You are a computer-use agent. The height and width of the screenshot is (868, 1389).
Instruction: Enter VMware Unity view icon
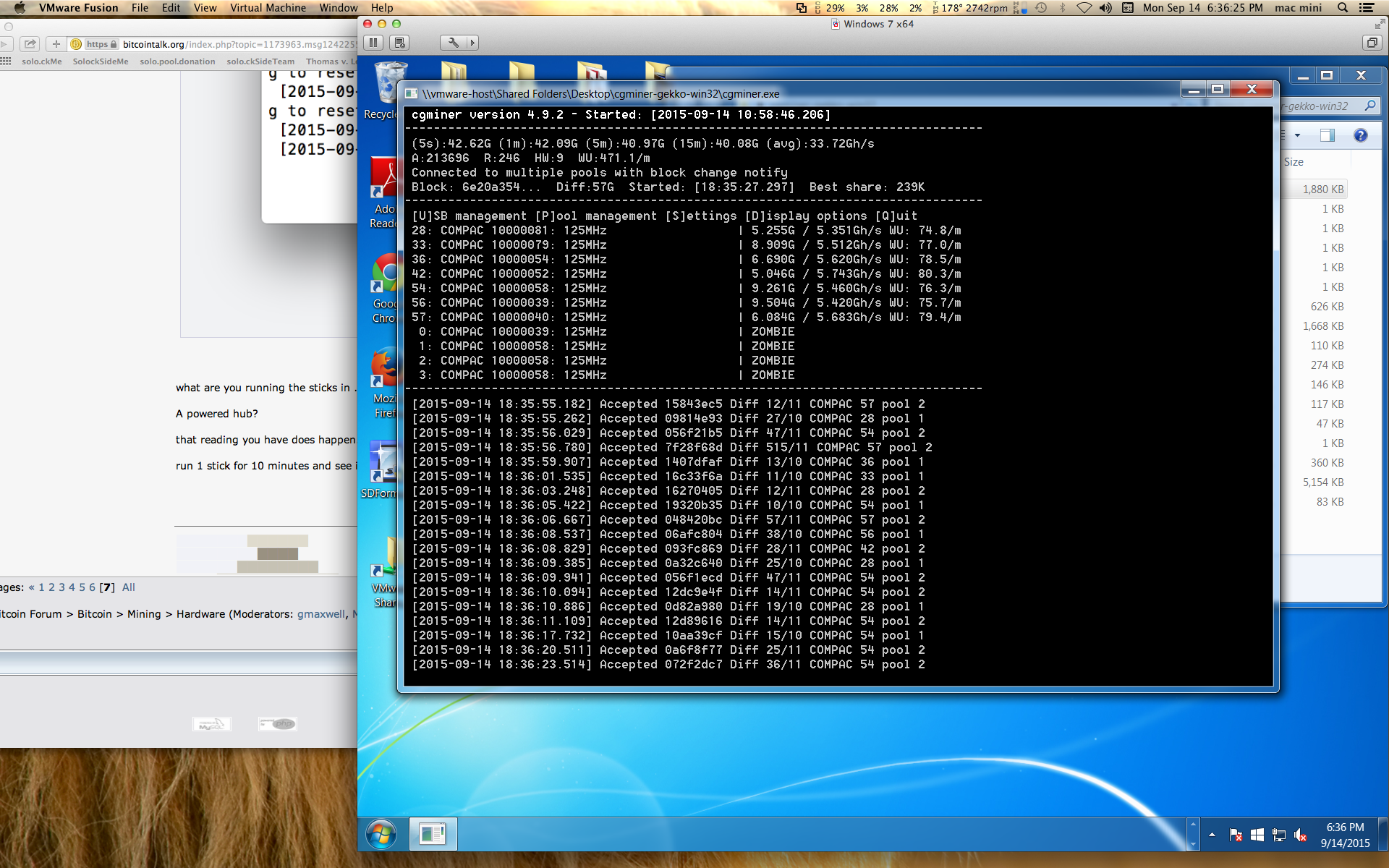point(1372,43)
